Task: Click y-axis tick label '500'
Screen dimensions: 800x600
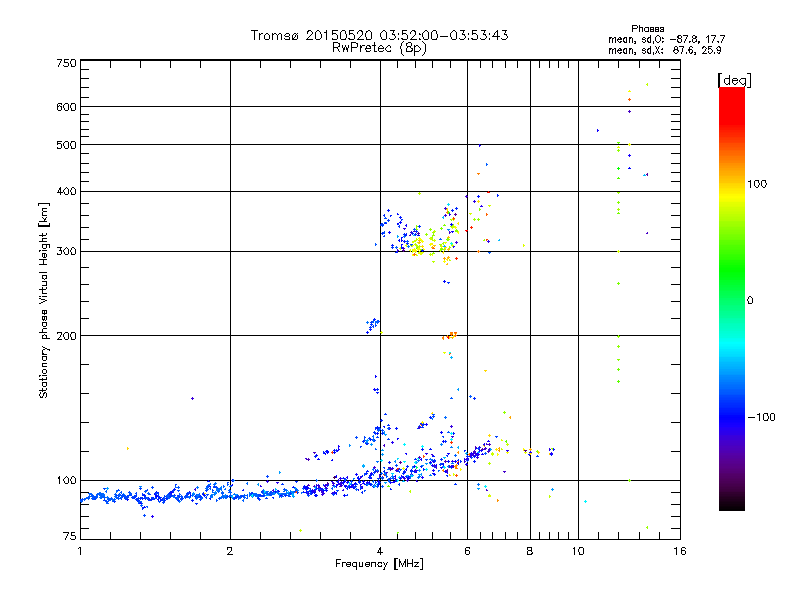Action: coord(66,145)
